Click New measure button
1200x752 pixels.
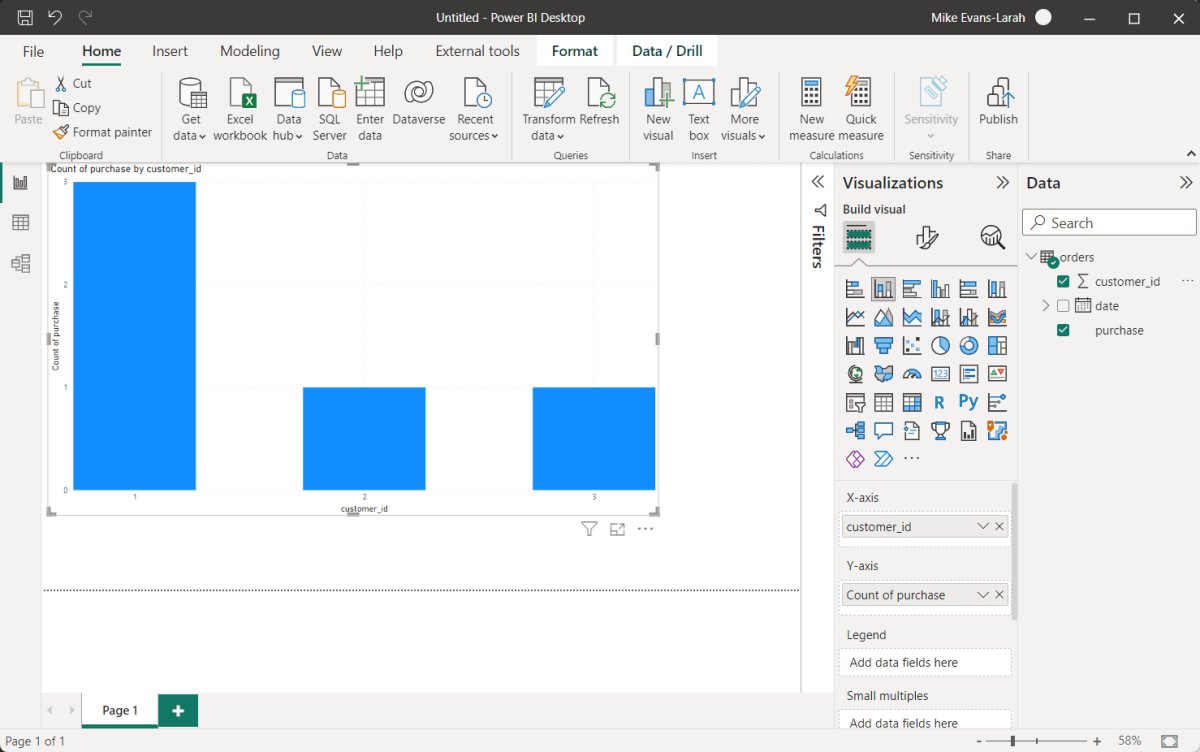812,108
